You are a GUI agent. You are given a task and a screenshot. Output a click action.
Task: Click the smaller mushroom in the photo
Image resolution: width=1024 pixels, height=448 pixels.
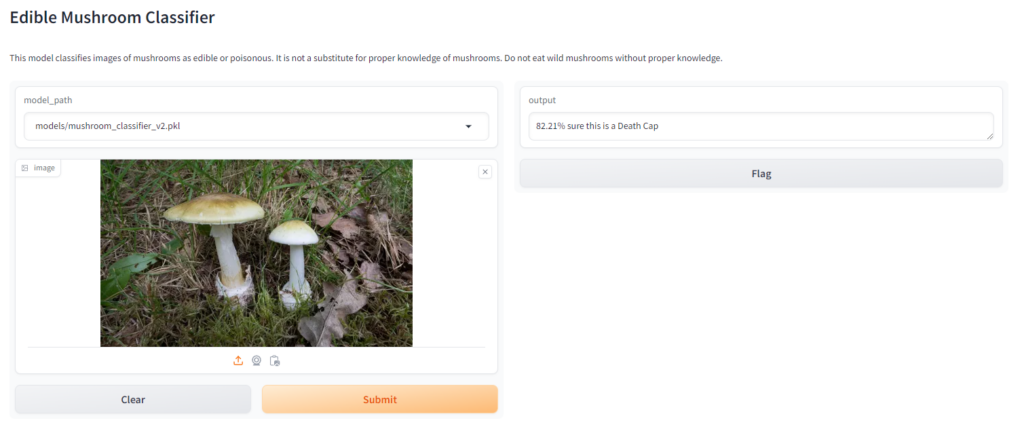pos(295,261)
